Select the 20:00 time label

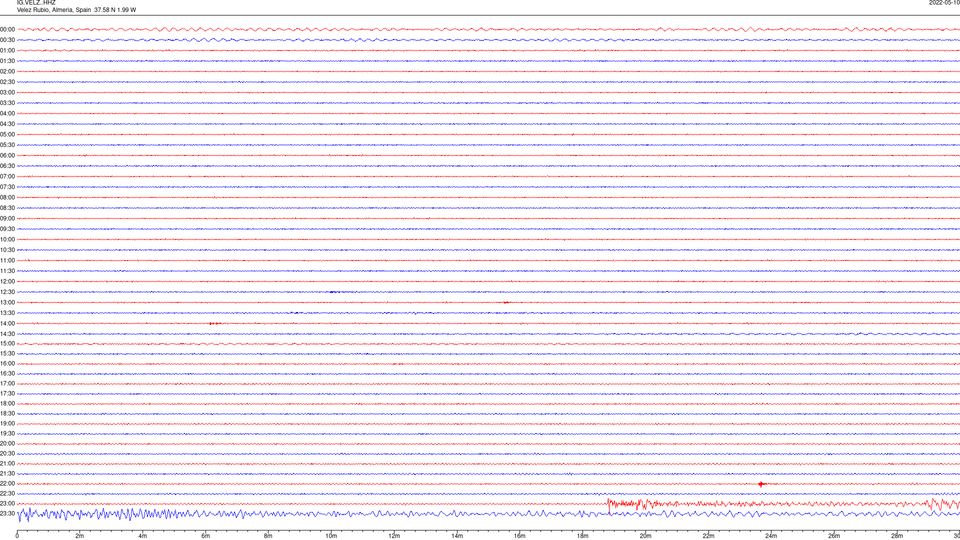(x=7, y=444)
